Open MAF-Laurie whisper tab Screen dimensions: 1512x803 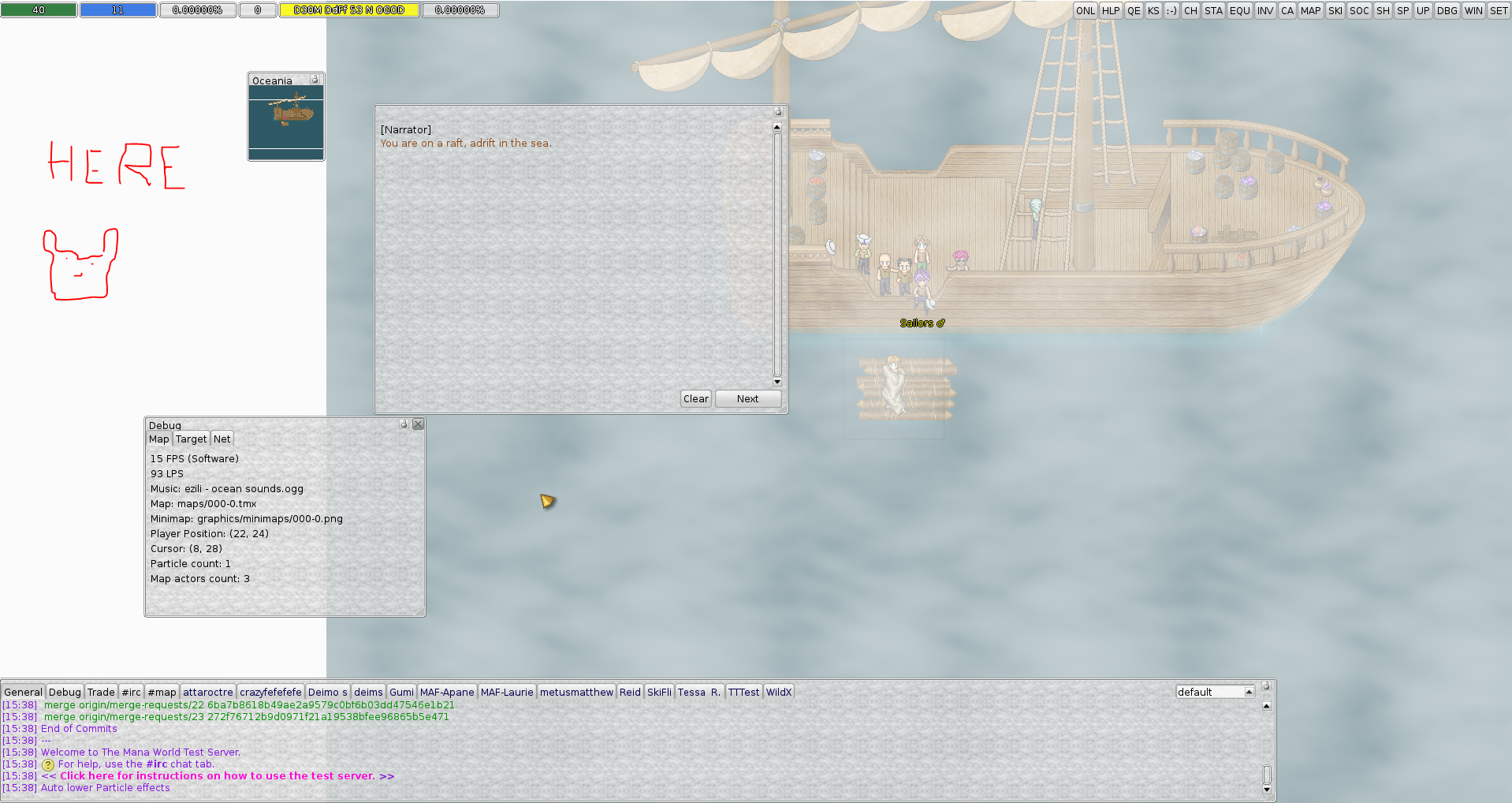coord(507,692)
